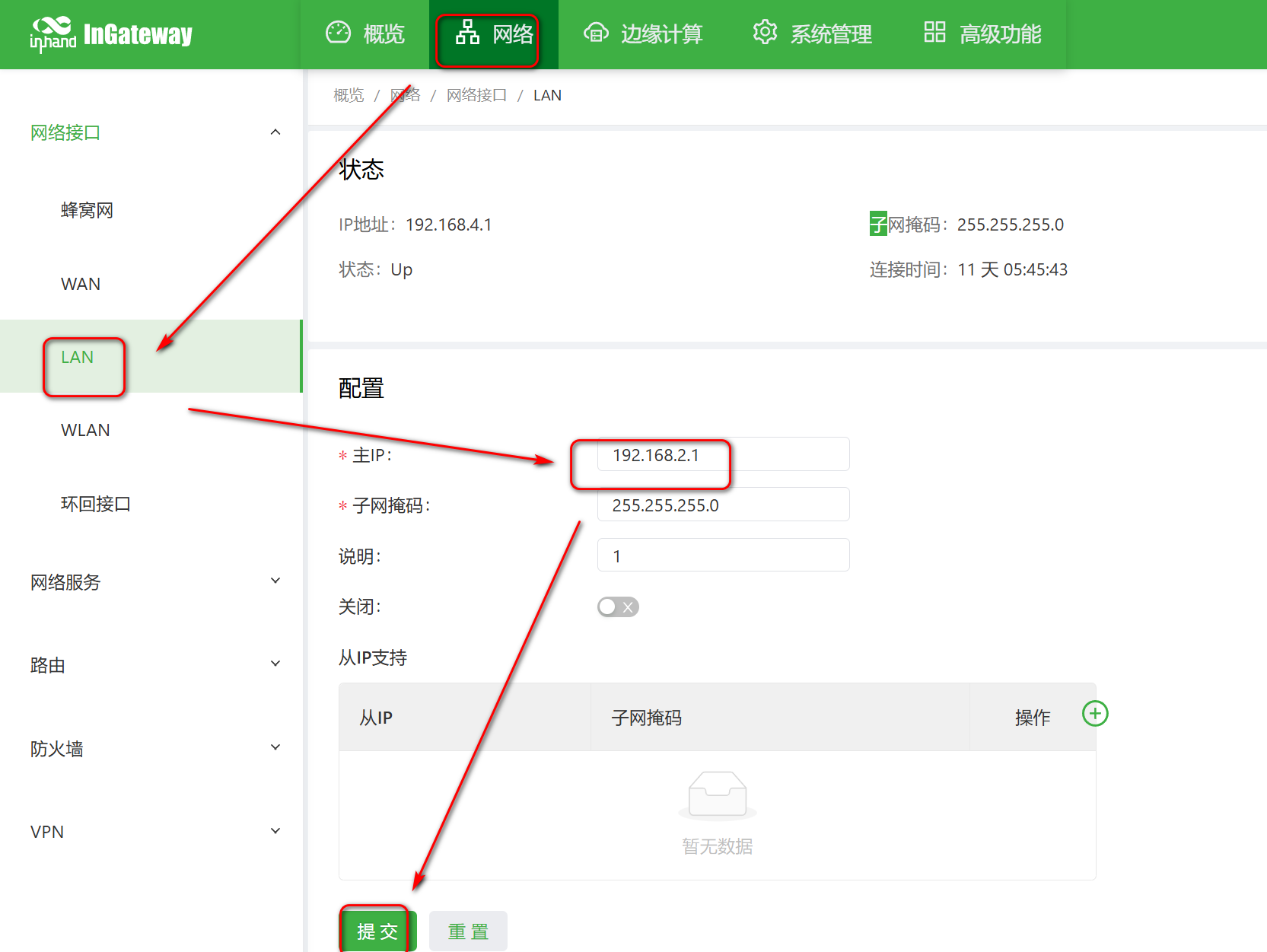Viewport: 1267px width, 952px height.
Task: Collapse the 网络接口 sidebar section
Action: point(275,132)
